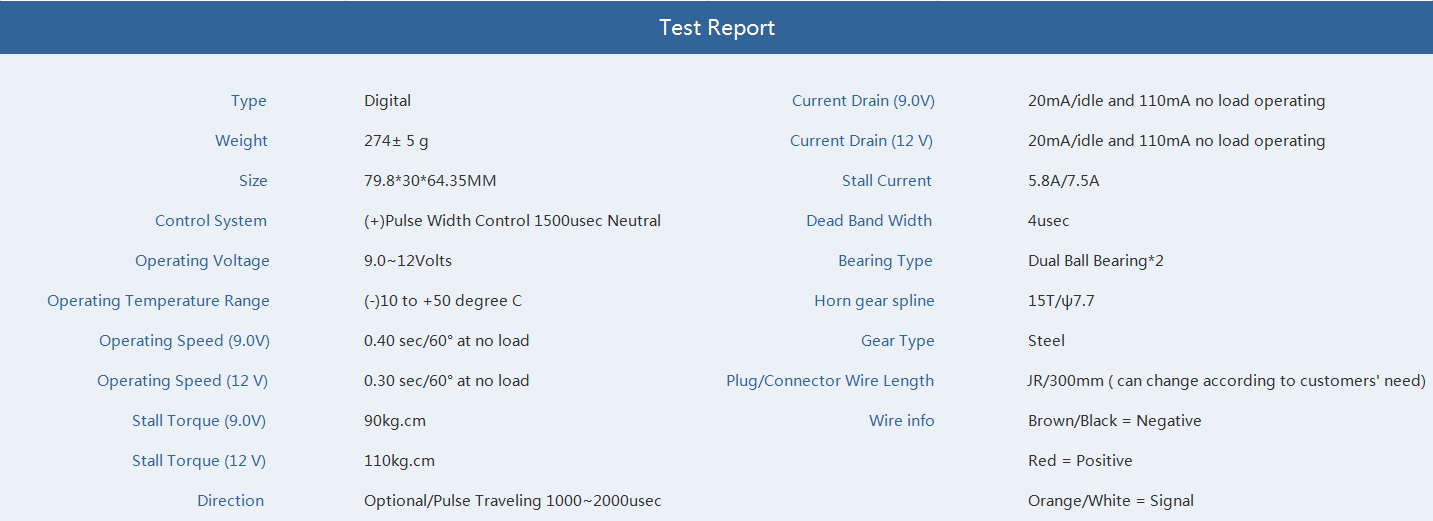Select the Operating Speed (9.0V) label
This screenshot has width=1433, height=521.
tap(184, 341)
